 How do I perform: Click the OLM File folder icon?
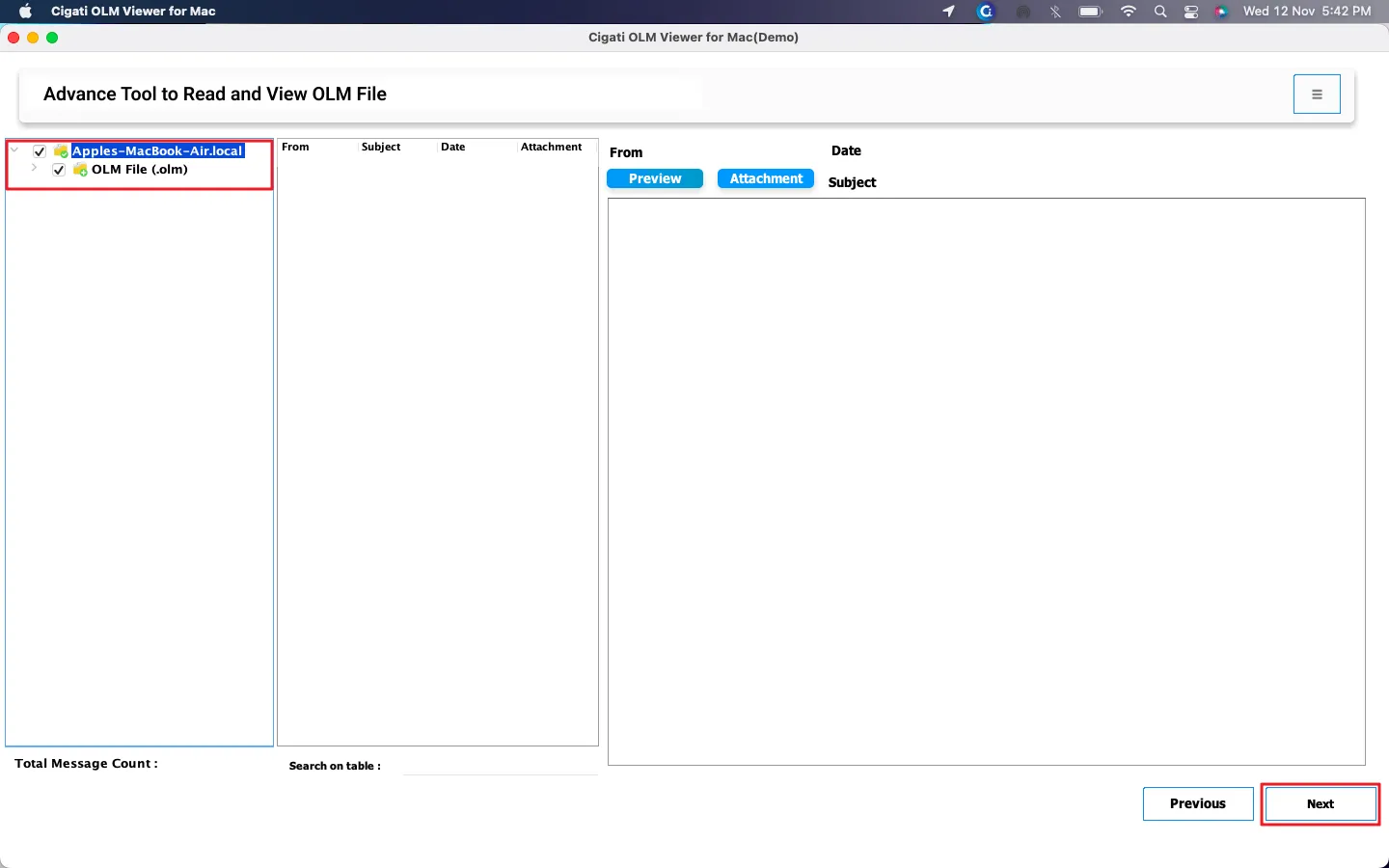[80, 170]
